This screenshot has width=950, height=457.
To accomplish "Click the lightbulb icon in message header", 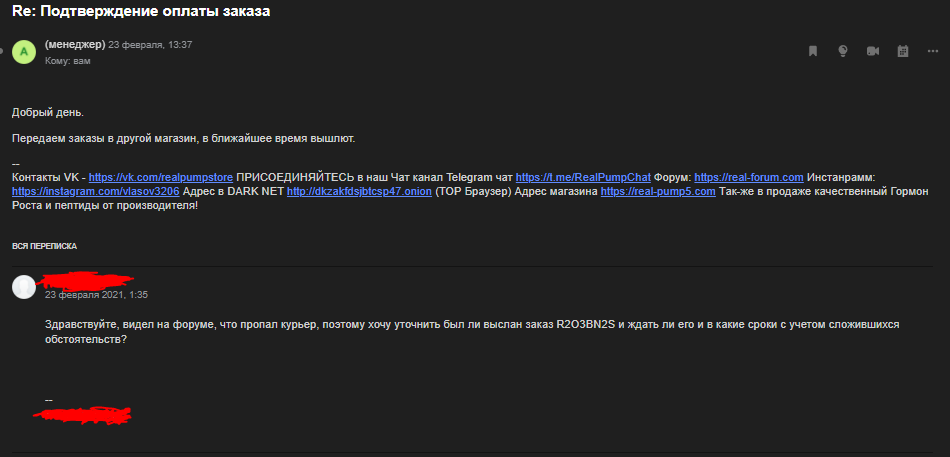I will [842, 51].
